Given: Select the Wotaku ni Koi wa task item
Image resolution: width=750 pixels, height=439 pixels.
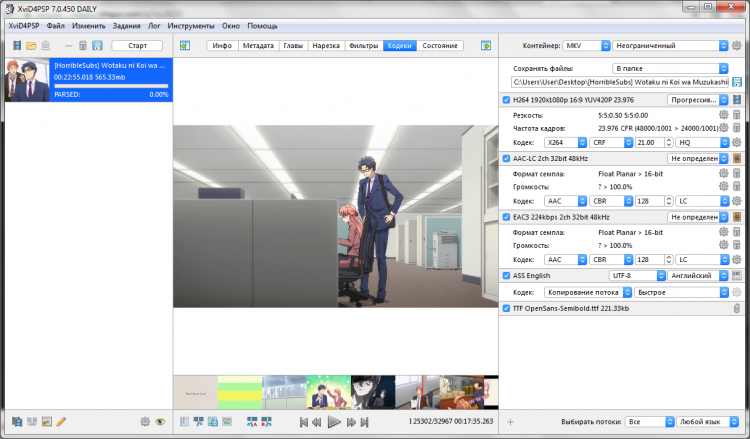Looking at the screenshot, I should pos(88,80).
